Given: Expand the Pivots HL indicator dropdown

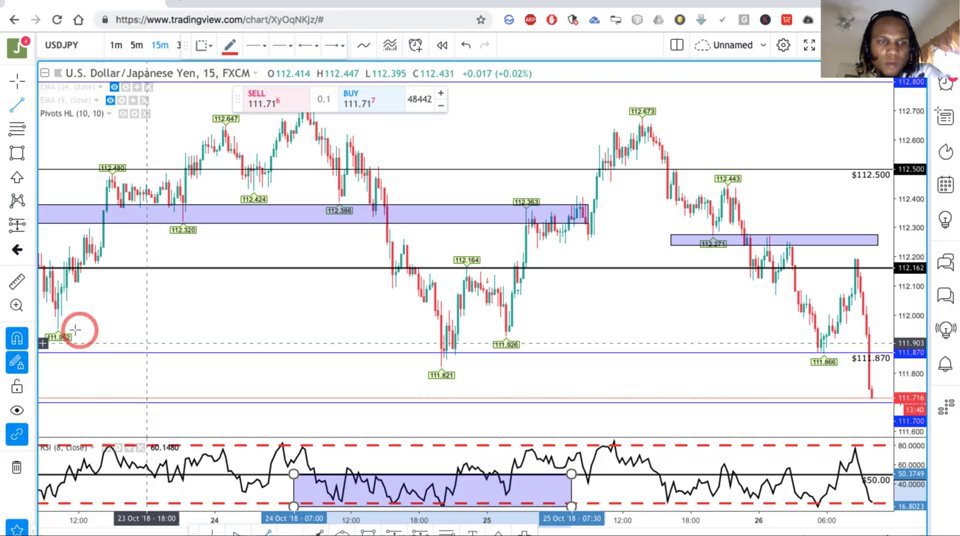Looking at the screenshot, I should coord(109,114).
